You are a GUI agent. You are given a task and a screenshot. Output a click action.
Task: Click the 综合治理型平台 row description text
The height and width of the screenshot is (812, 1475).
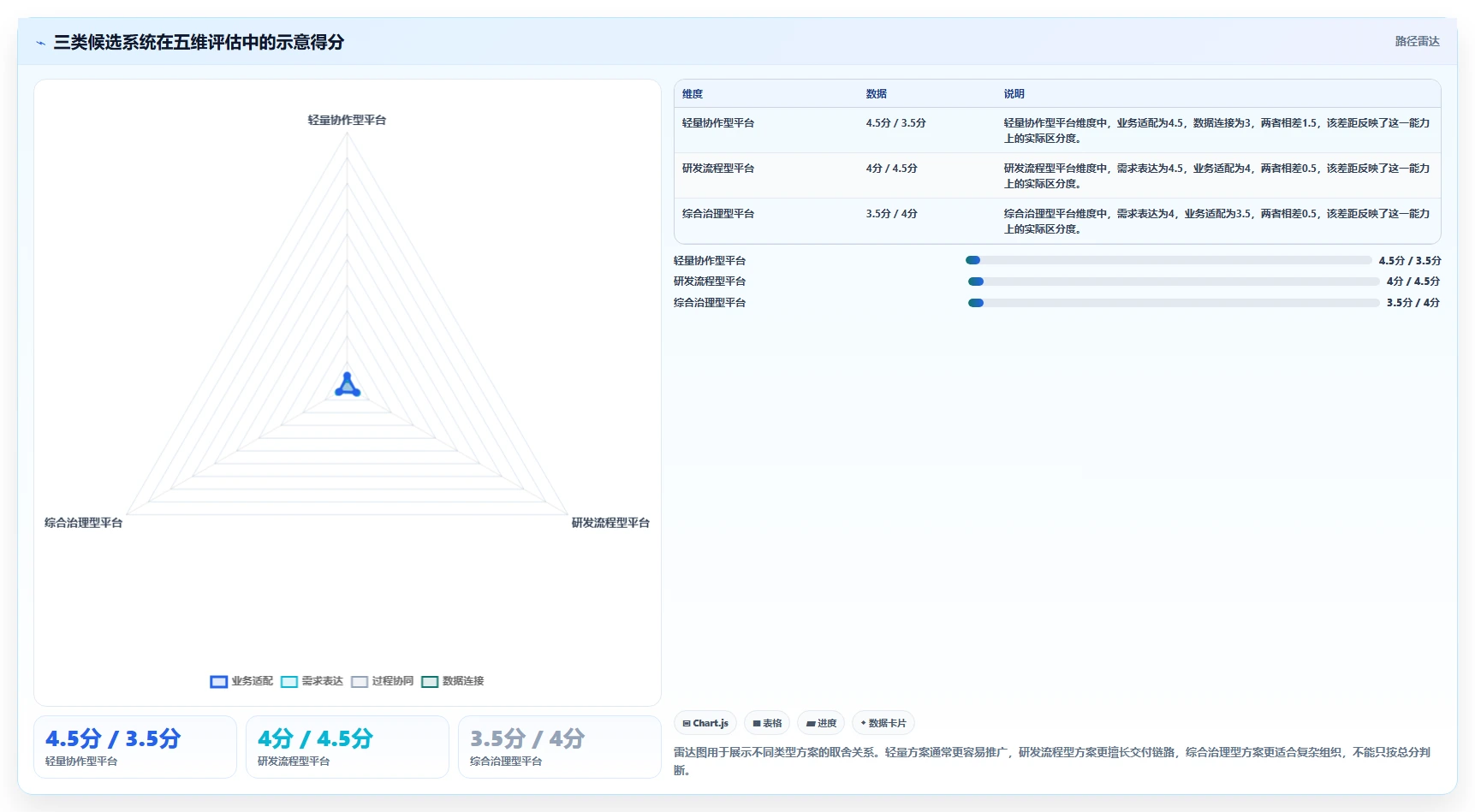1216,222
